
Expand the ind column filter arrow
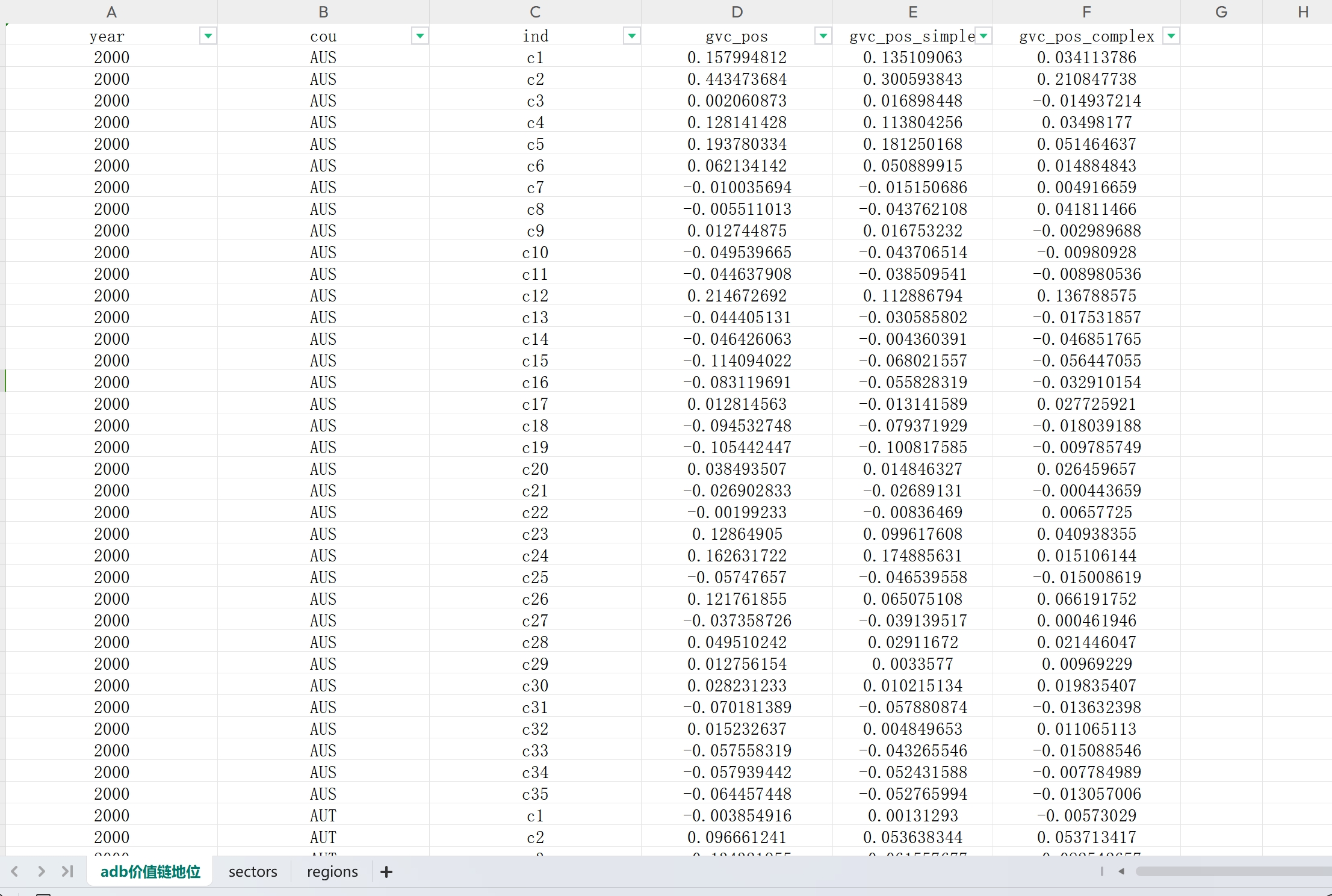point(631,36)
